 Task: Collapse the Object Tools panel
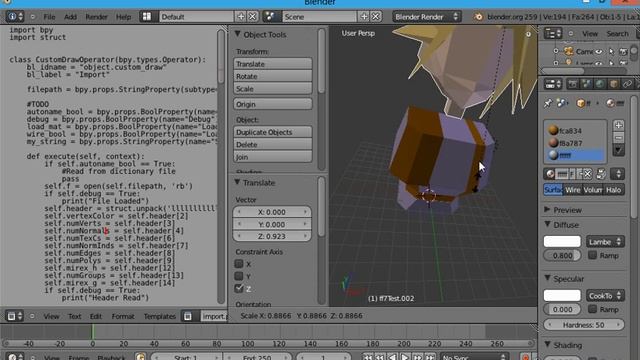pos(238,34)
